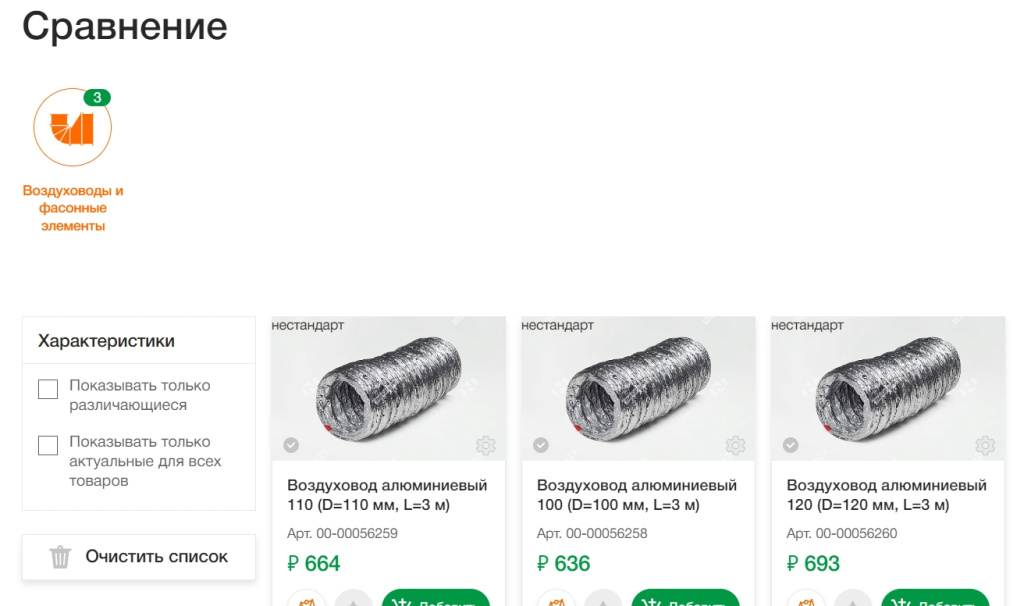Click the gear icon on the 100 mm duct image
The height and width of the screenshot is (606, 1024).
pyautogui.click(x=735, y=445)
